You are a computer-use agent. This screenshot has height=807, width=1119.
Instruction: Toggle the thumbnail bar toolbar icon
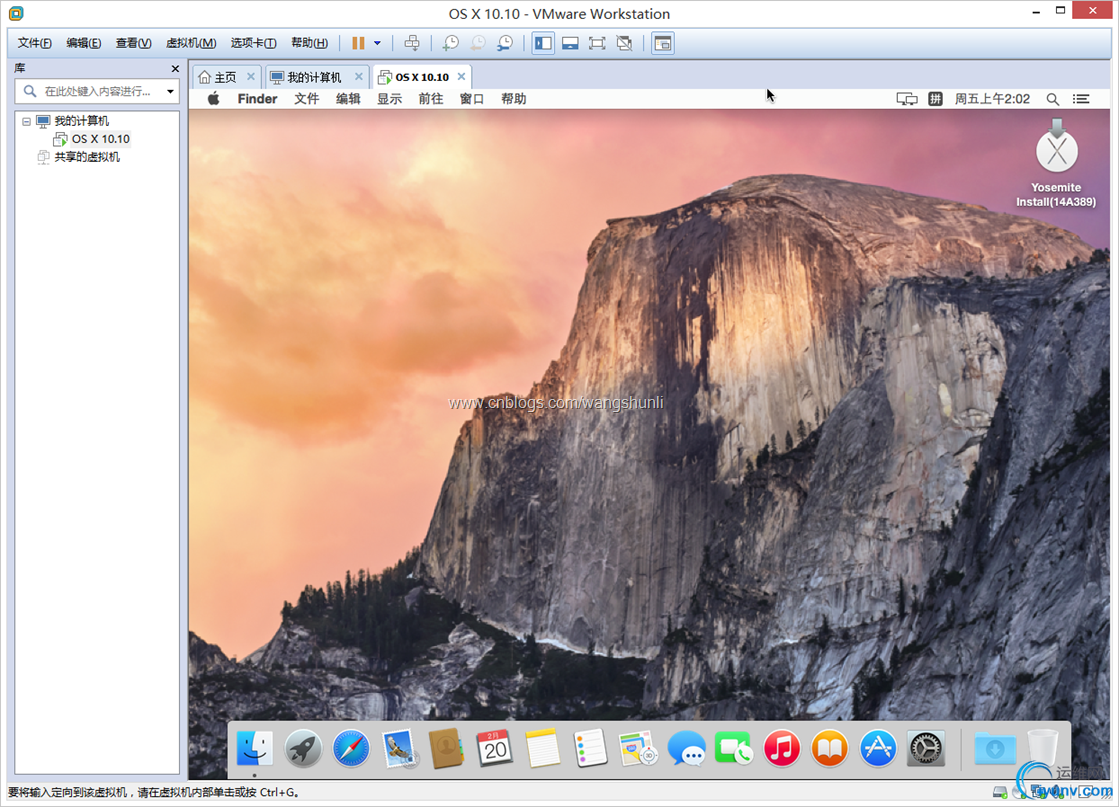pyautogui.click(x=570, y=43)
